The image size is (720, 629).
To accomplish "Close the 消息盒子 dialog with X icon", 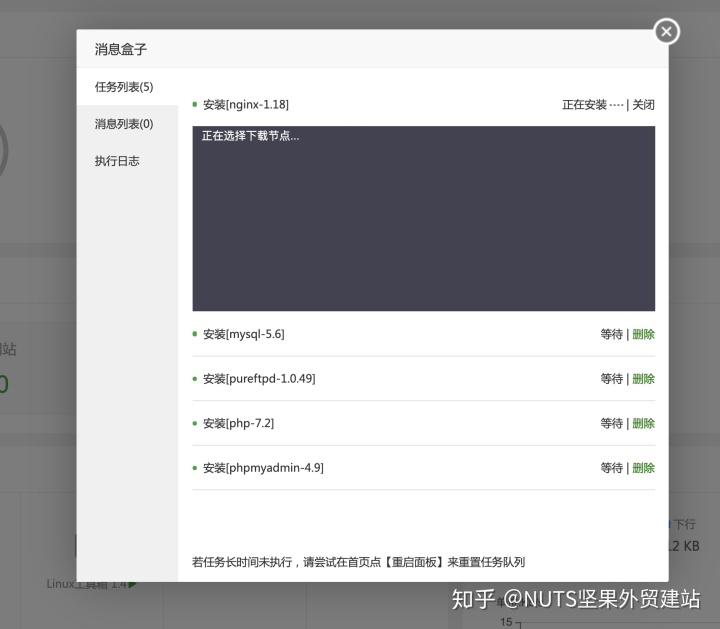I will pos(666,32).
